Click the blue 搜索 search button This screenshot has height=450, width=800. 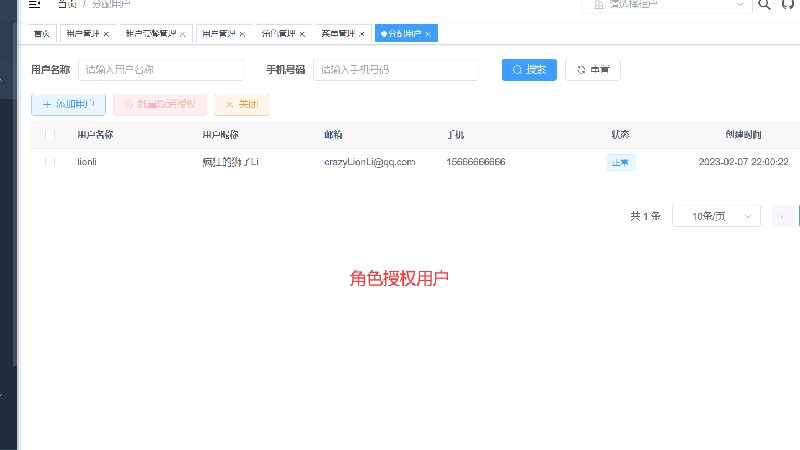pos(529,70)
